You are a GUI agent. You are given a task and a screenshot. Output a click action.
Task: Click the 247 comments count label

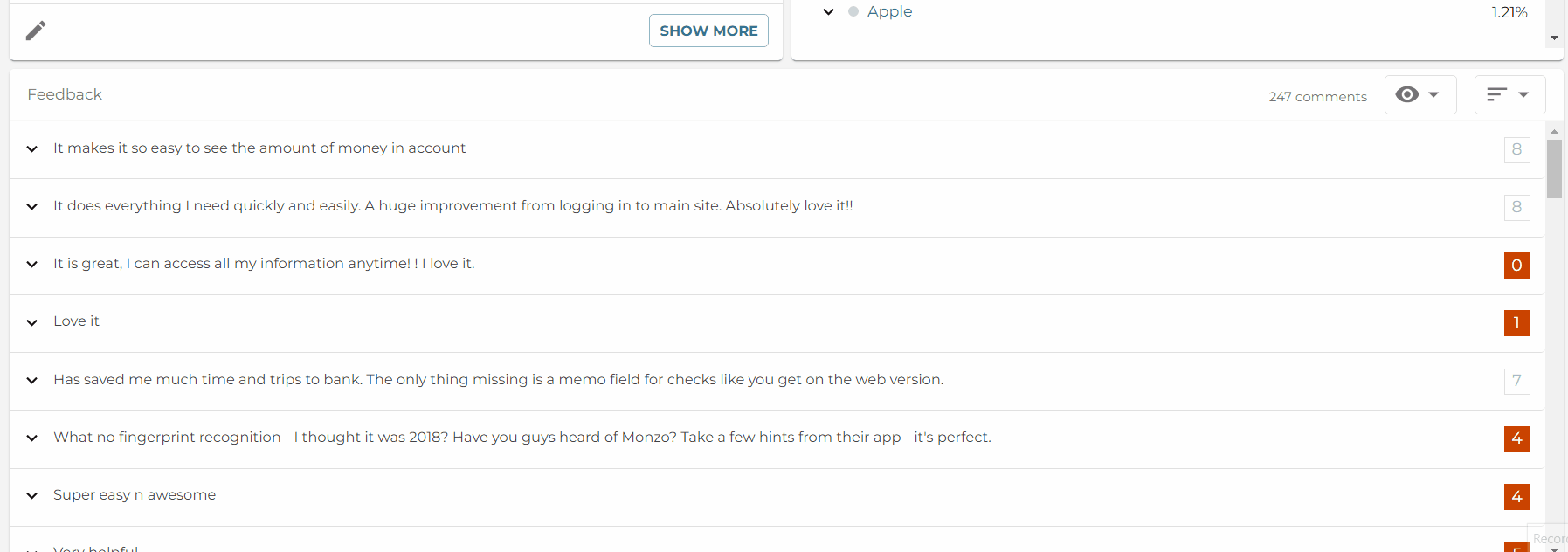[1317, 97]
